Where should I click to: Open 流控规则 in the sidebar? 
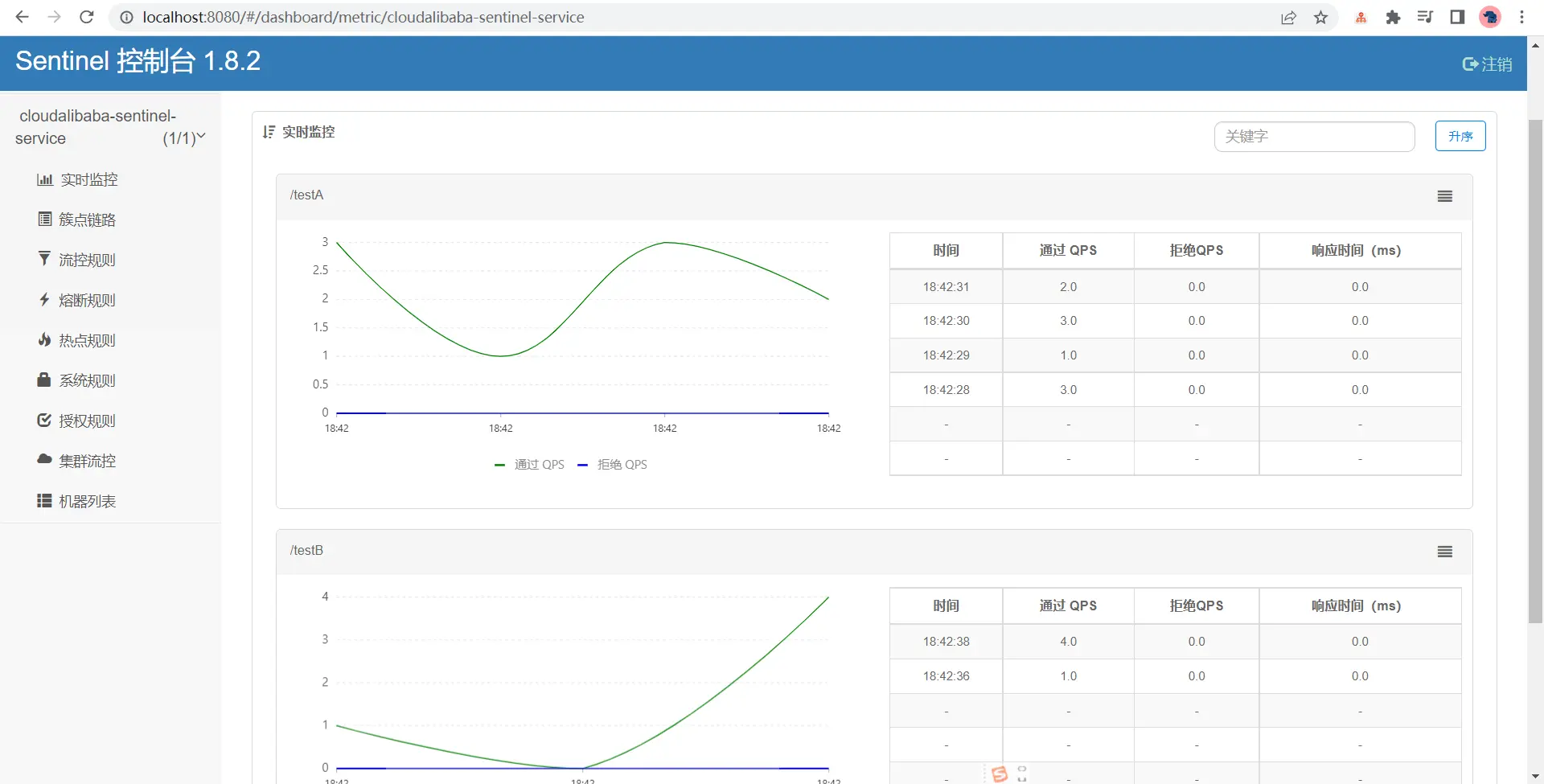click(x=88, y=260)
